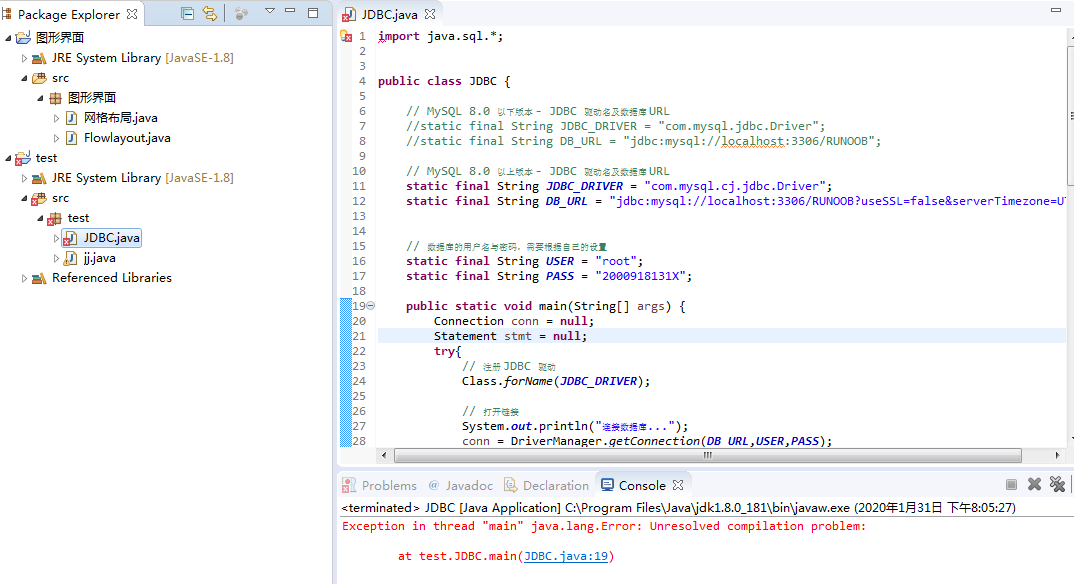The image size is (1074, 584).
Task: Click Remove Launch icon in Console
Action: (1034, 484)
